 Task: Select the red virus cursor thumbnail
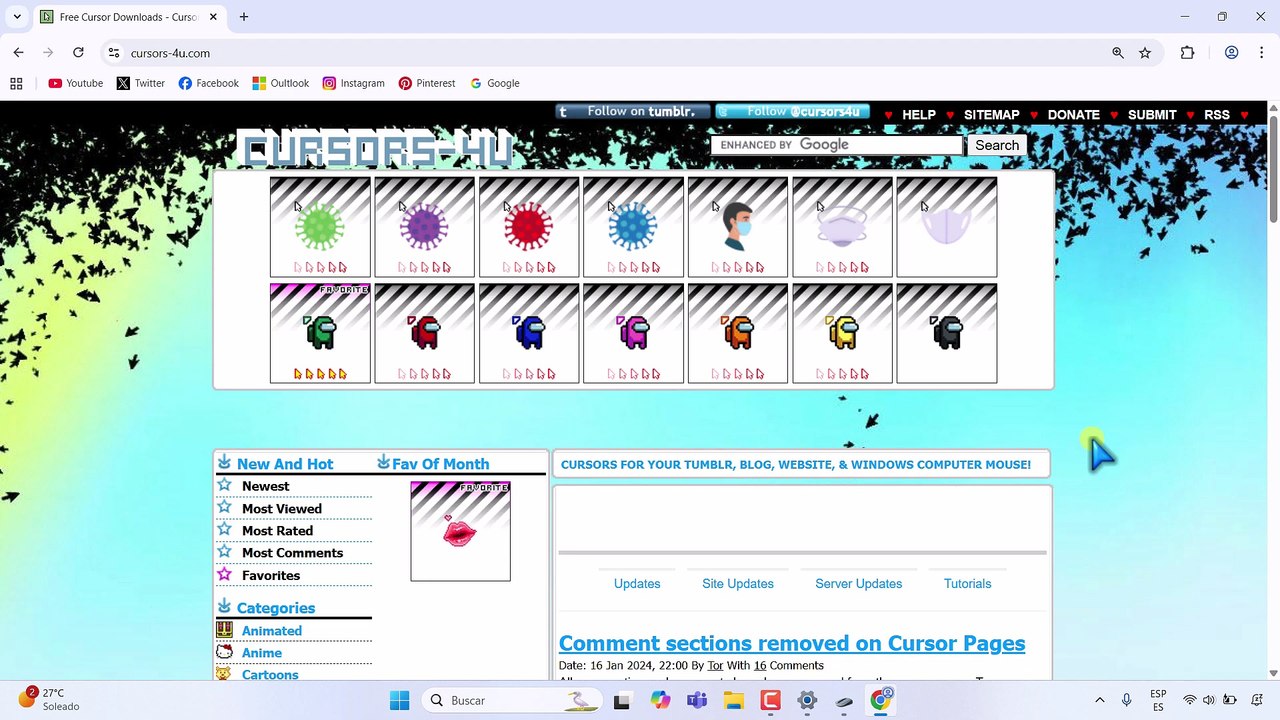(529, 227)
